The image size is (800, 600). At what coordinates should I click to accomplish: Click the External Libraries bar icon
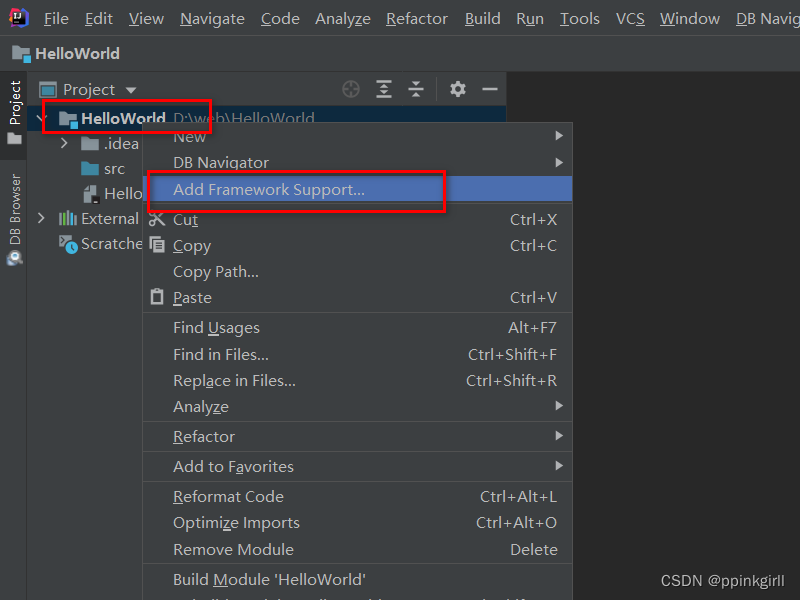[x=67, y=219]
